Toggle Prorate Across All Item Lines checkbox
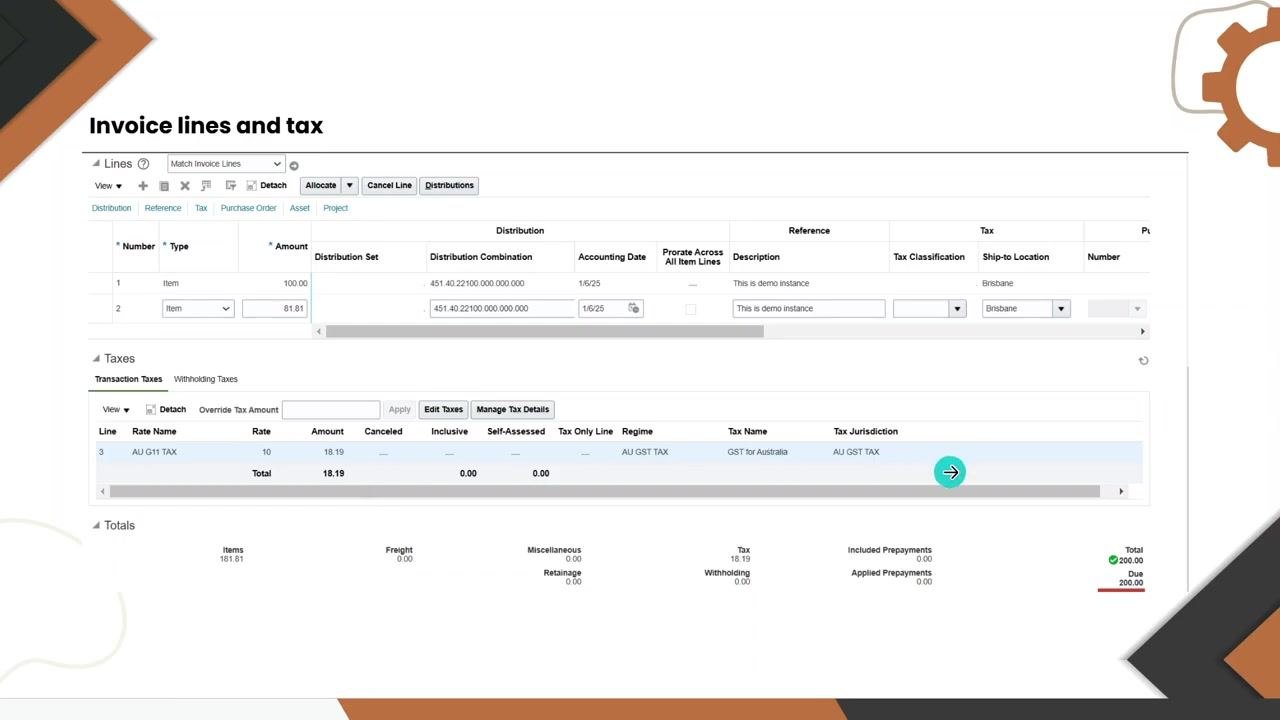The height and width of the screenshot is (720, 1280). [690, 309]
